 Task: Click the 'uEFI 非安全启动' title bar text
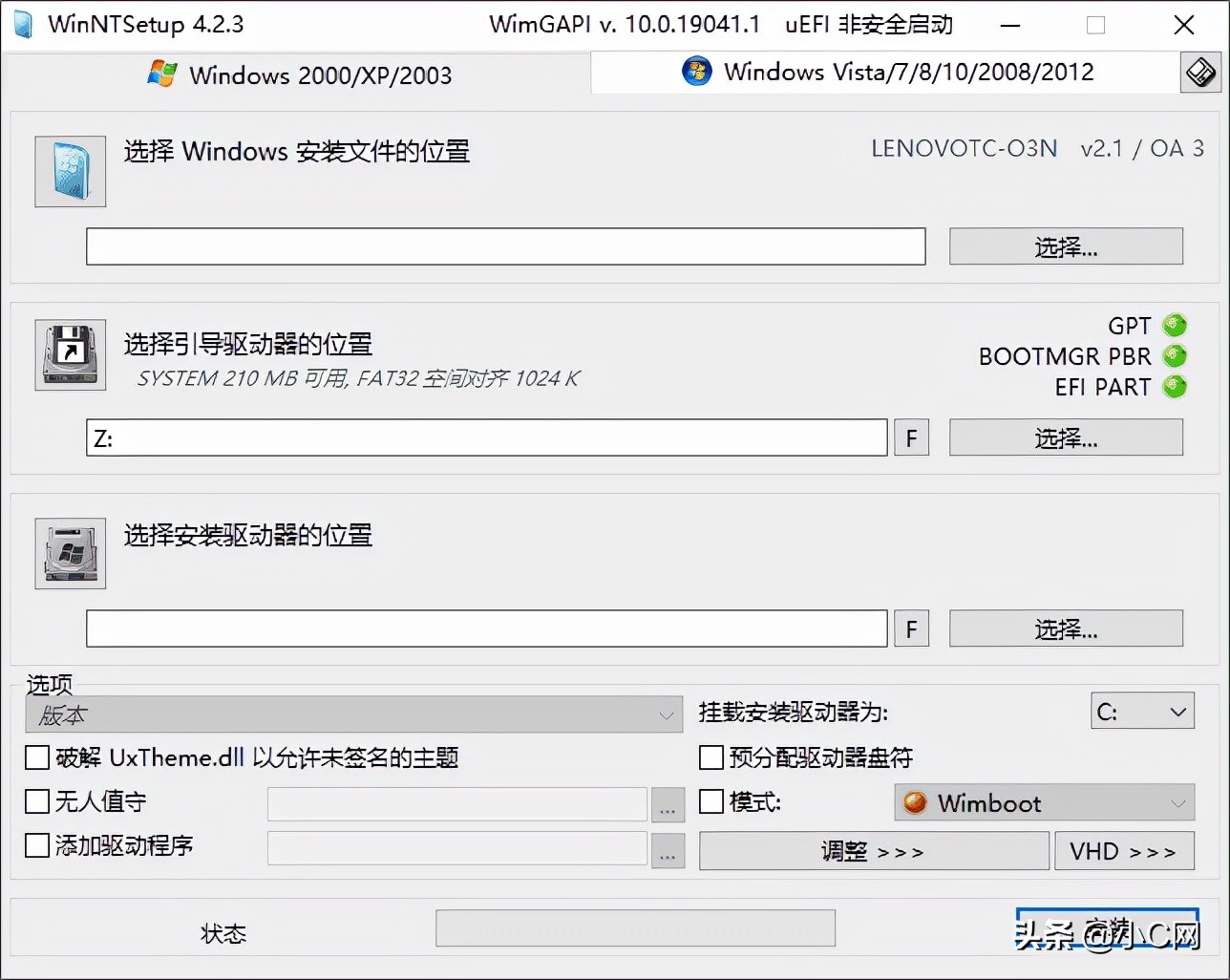pyautogui.click(x=869, y=25)
